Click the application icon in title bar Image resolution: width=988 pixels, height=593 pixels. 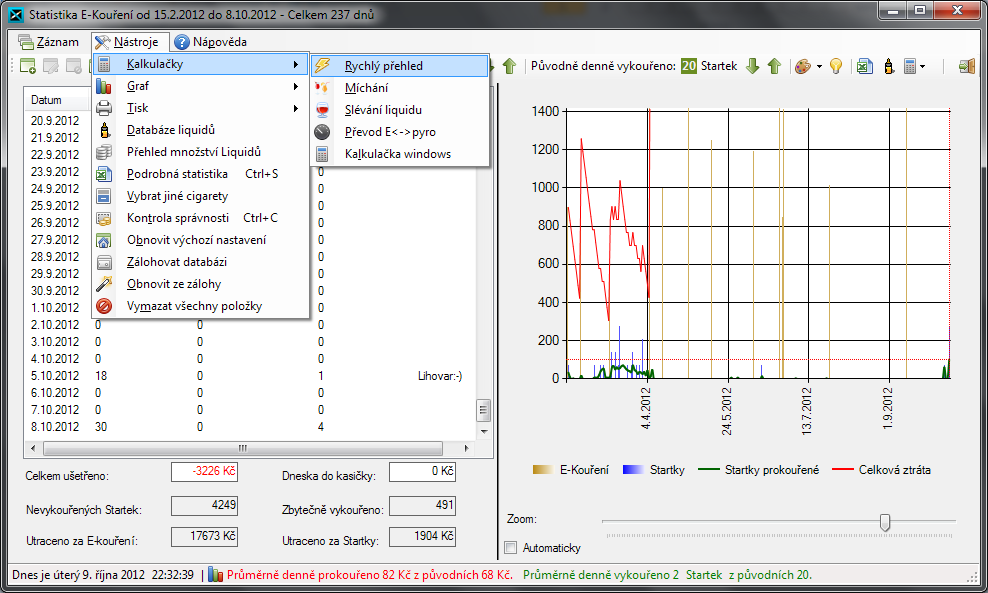(x=16, y=14)
